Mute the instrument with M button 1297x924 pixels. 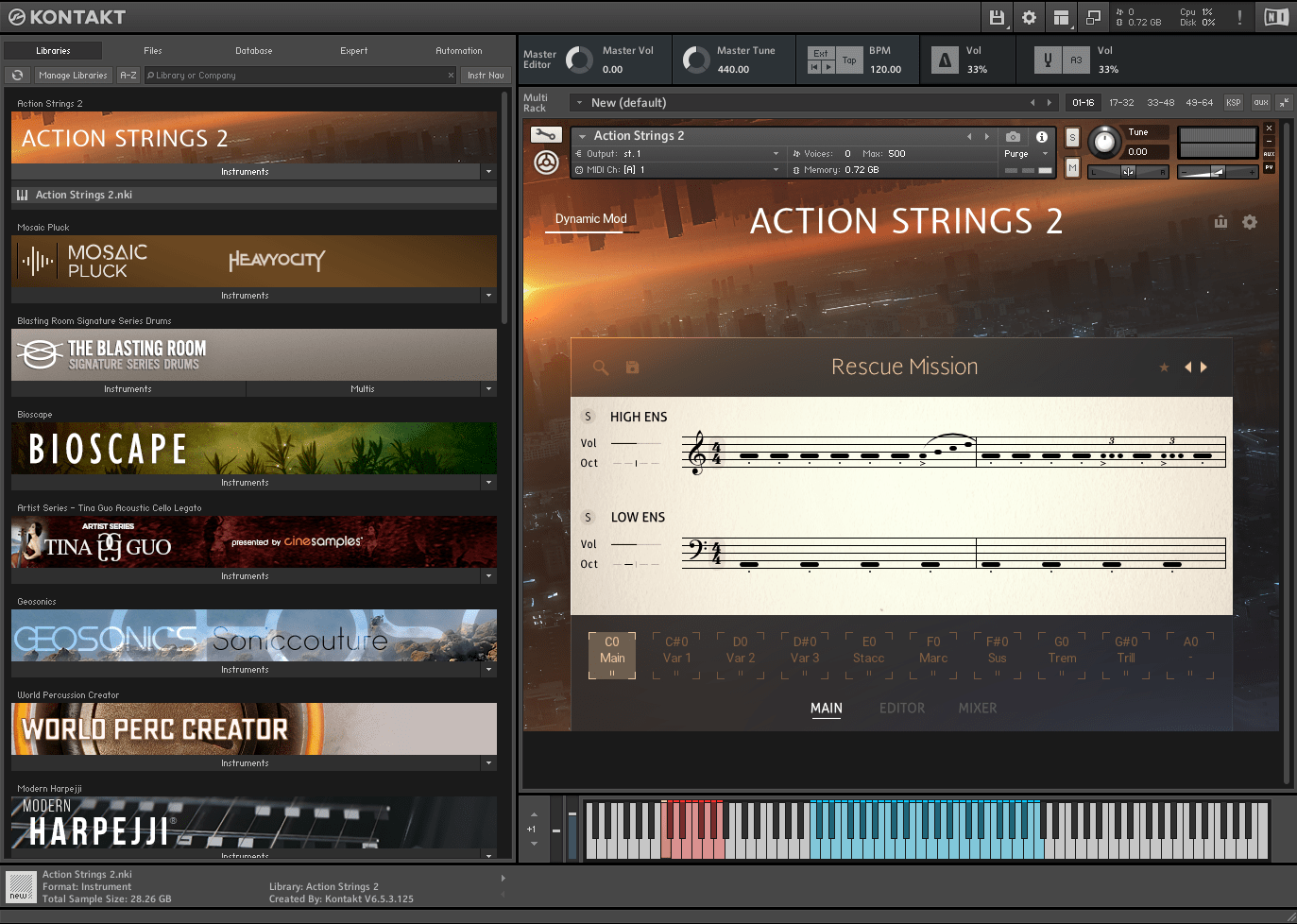pos(1072,167)
